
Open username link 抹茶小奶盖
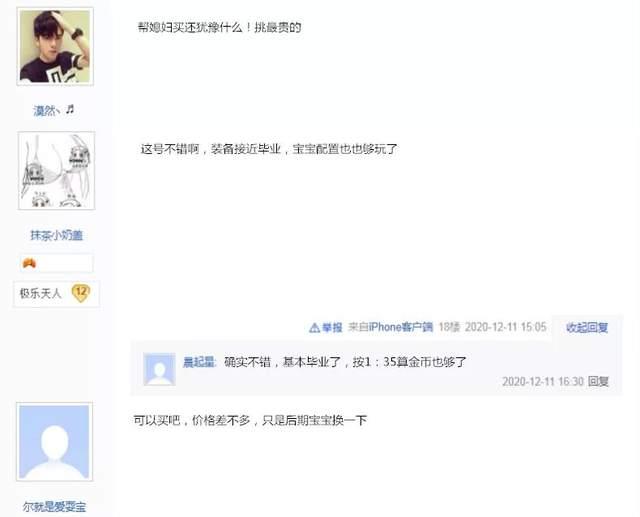click(57, 235)
